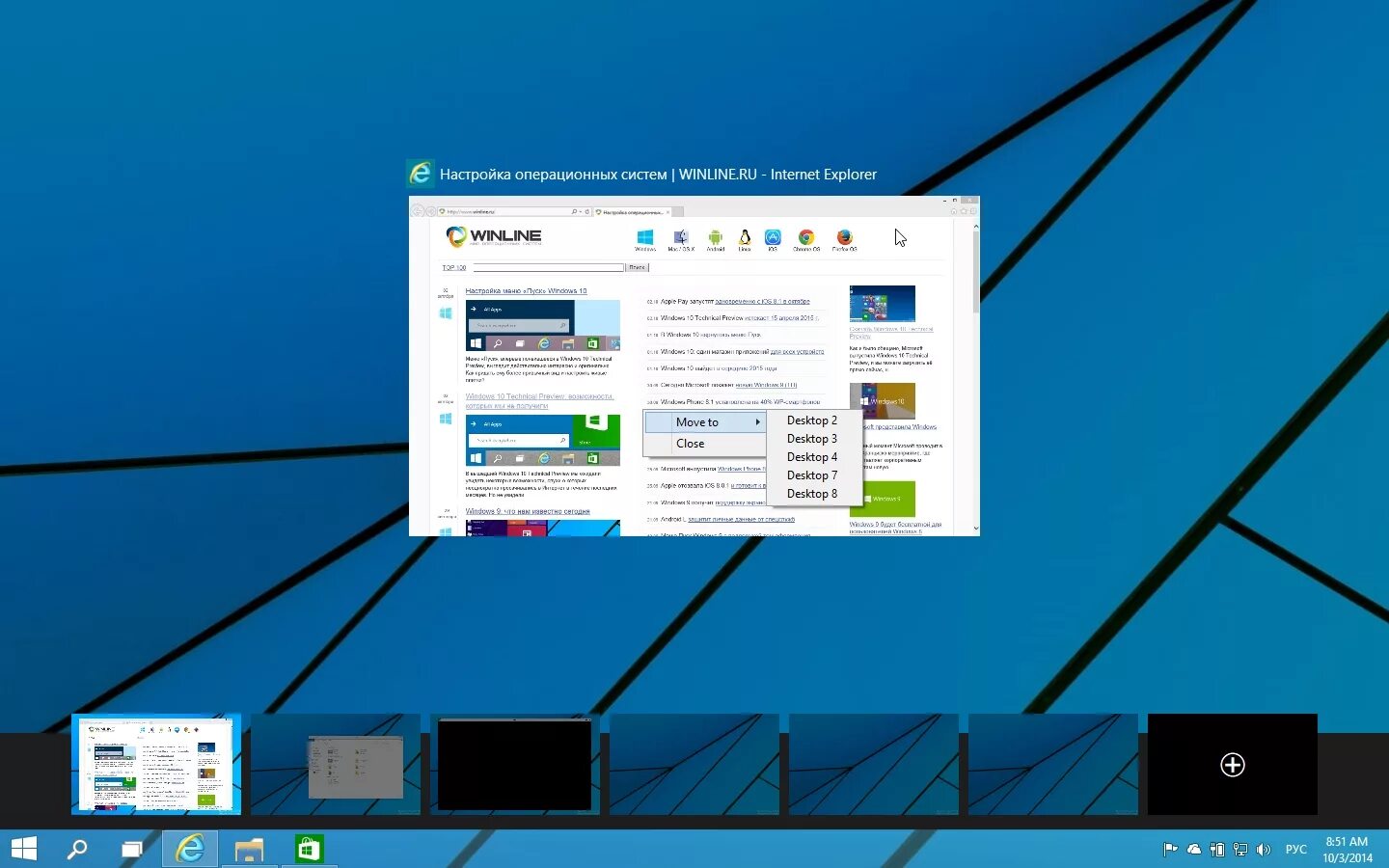Open the taskbar Search magnifier
This screenshot has width=1389, height=868.
77,849
